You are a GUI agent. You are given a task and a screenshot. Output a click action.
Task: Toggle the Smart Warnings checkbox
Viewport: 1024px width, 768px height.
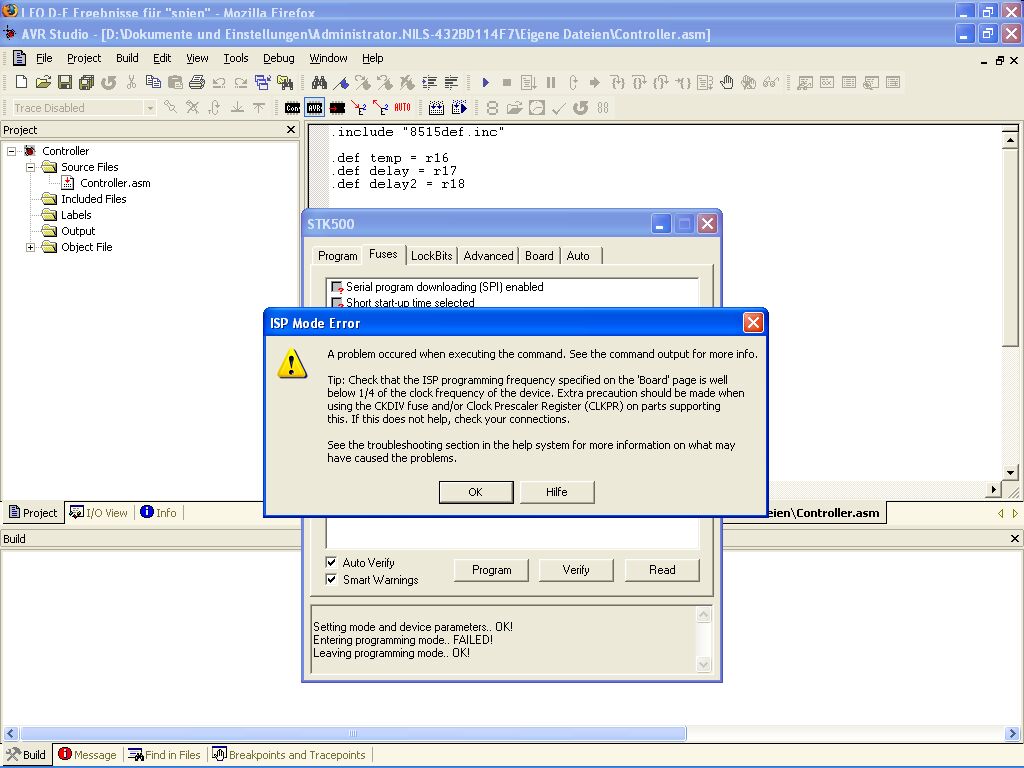pyautogui.click(x=331, y=579)
